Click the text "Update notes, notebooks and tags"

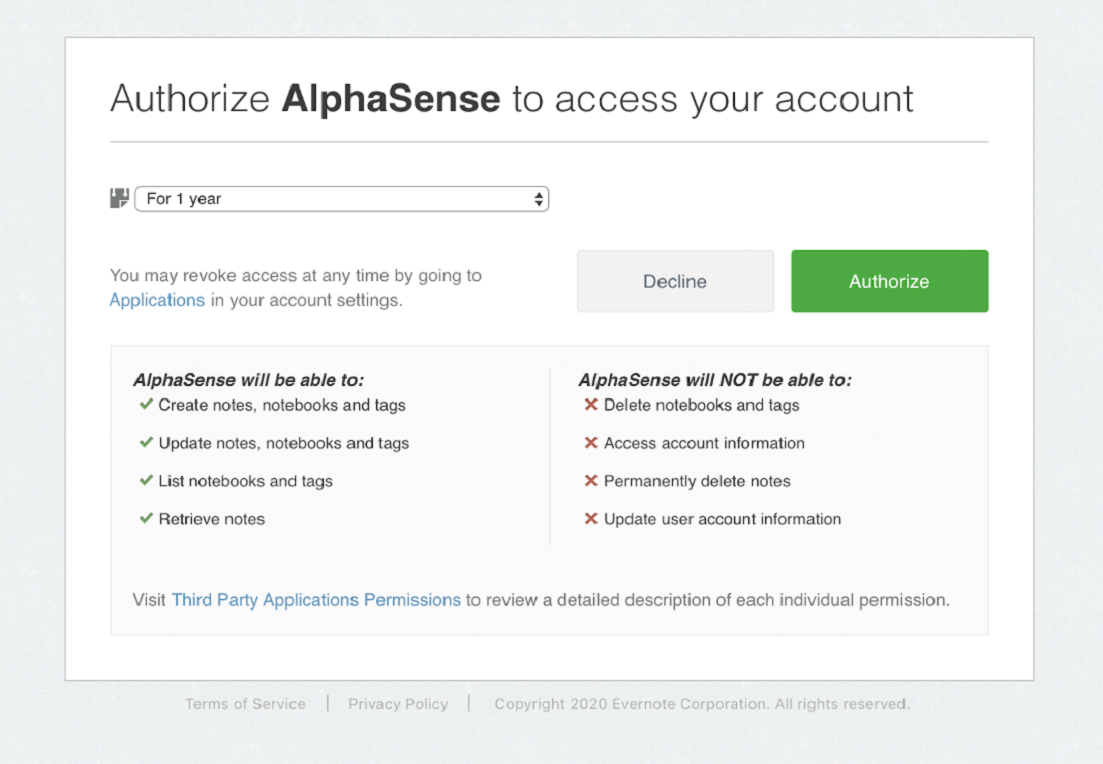(x=283, y=443)
